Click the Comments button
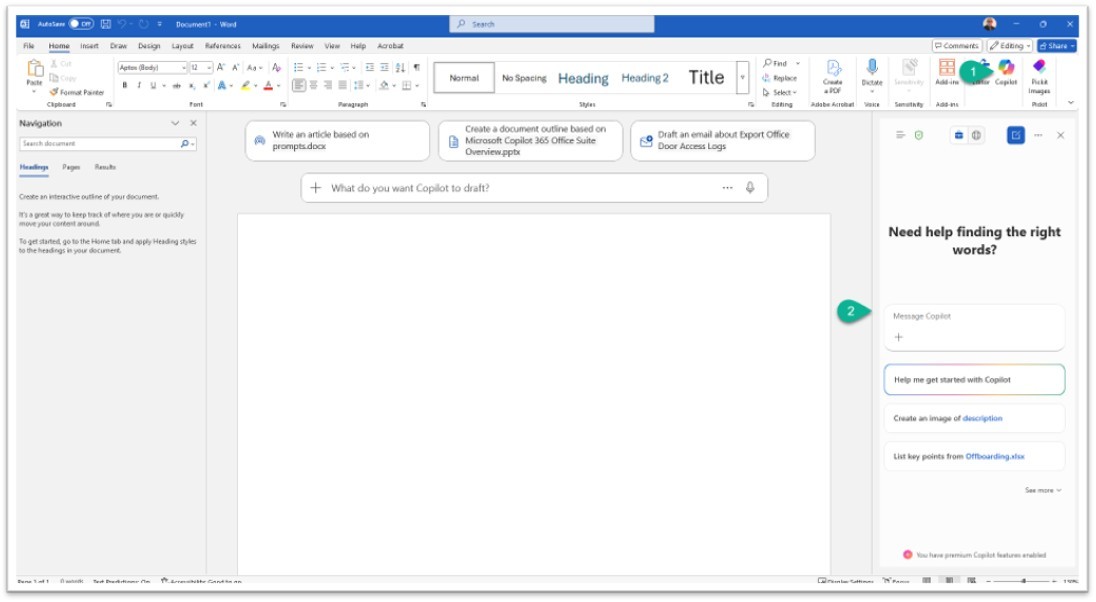The image size is (1096, 602). point(956,46)
